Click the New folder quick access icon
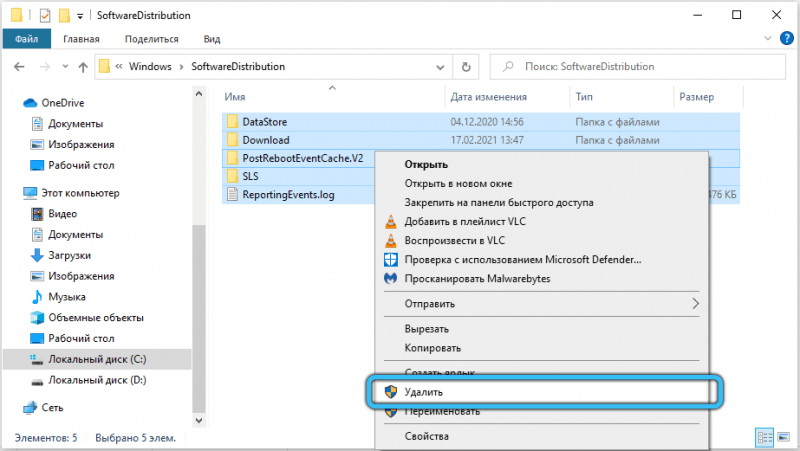Screen dimensions: 800x451 pos(64,16)
